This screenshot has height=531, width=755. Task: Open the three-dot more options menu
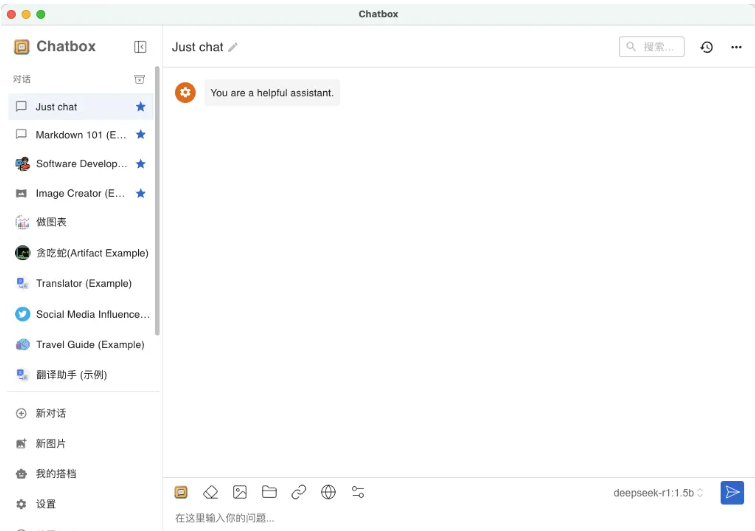coord(736,47)
